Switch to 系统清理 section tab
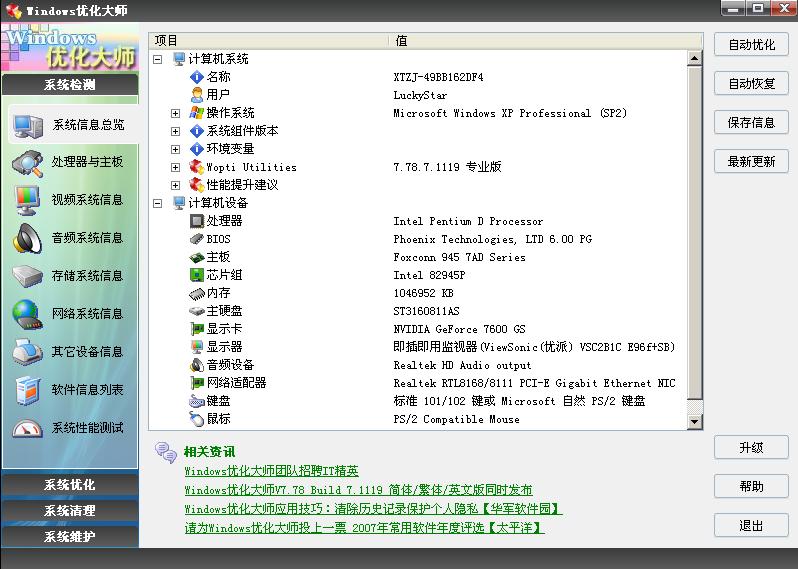 click(x=70, y=511)
